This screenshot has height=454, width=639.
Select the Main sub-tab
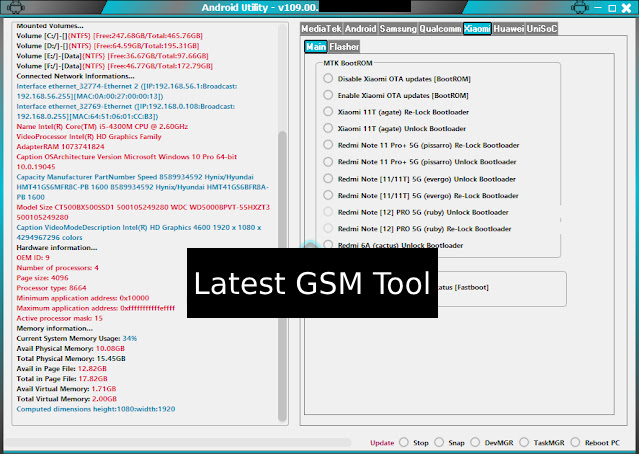coord(316,46)
